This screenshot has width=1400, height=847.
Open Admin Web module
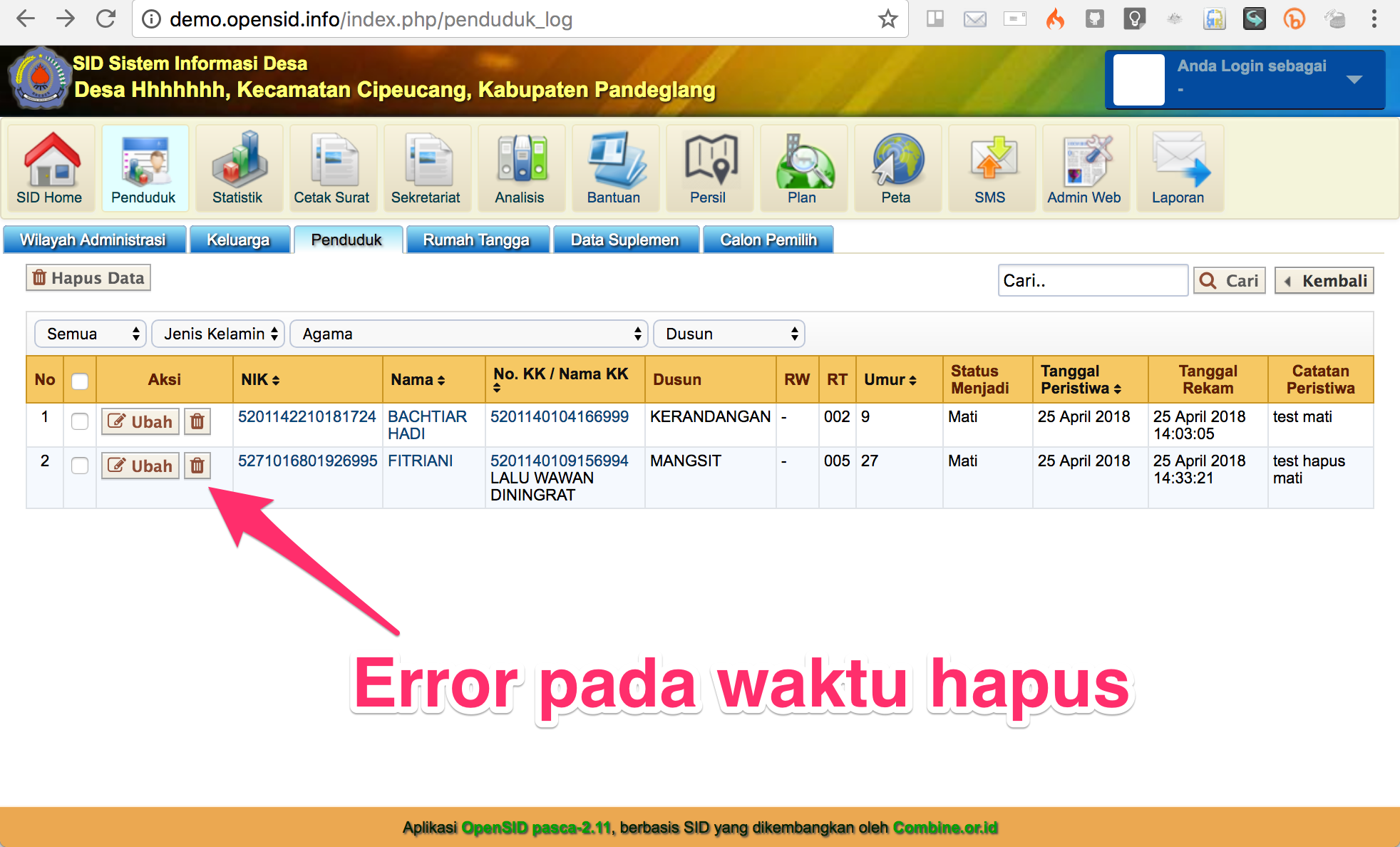1085,168
